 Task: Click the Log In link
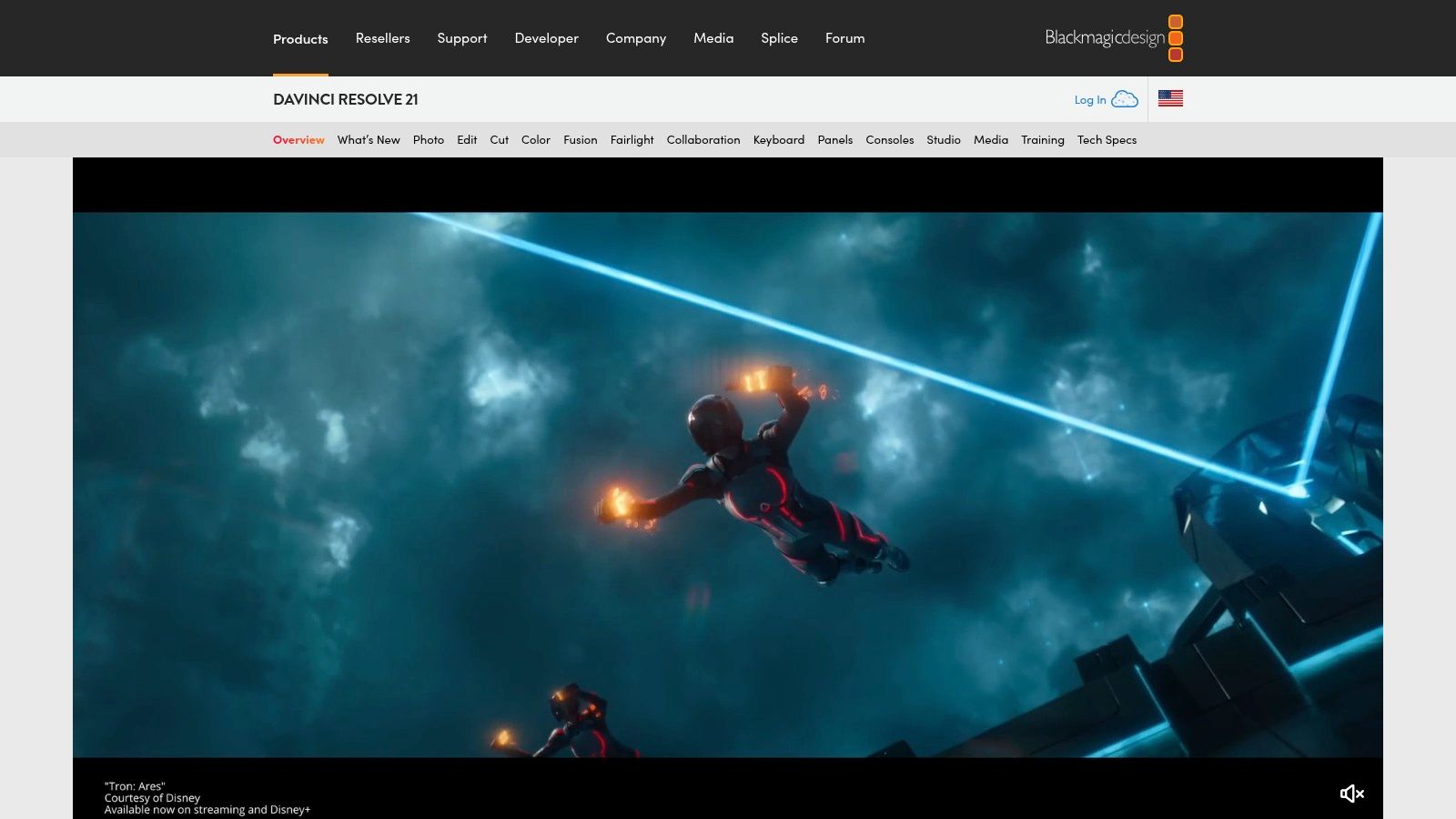tap(1090, 100)
